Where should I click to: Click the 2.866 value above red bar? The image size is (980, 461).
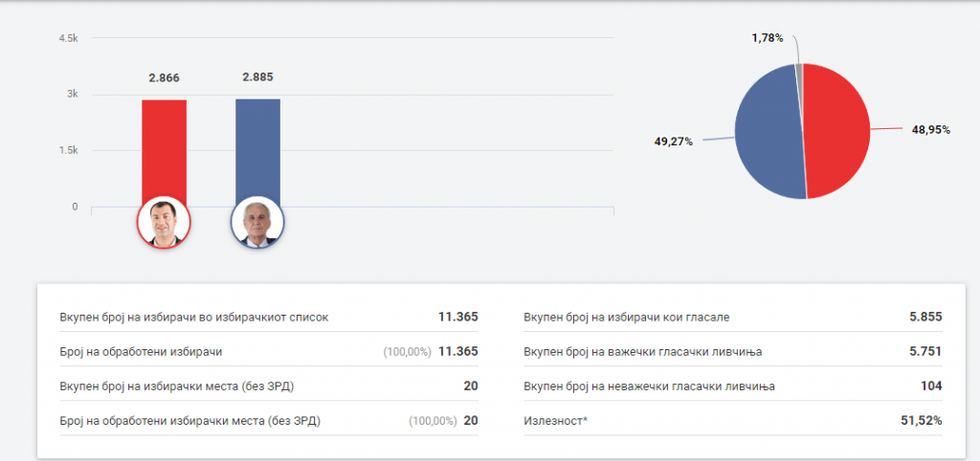click(x=164, y=78)
